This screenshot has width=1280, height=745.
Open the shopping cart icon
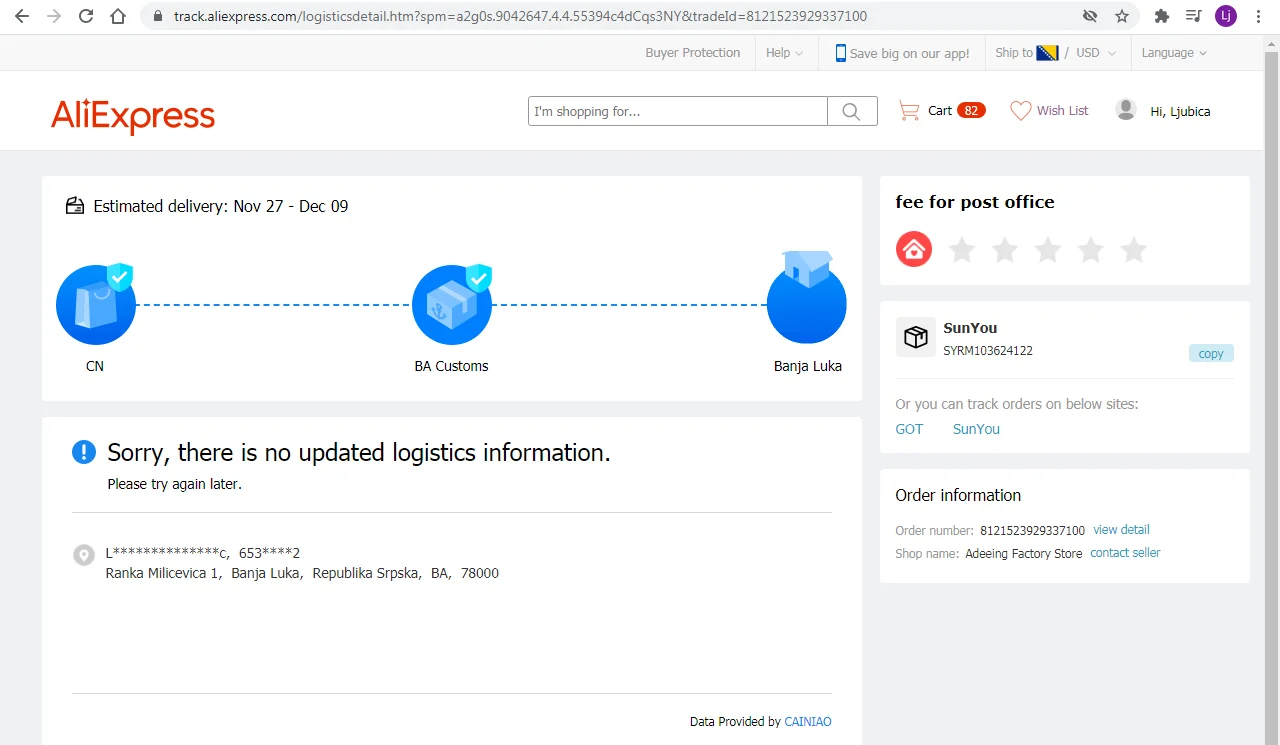click(909, 111)
